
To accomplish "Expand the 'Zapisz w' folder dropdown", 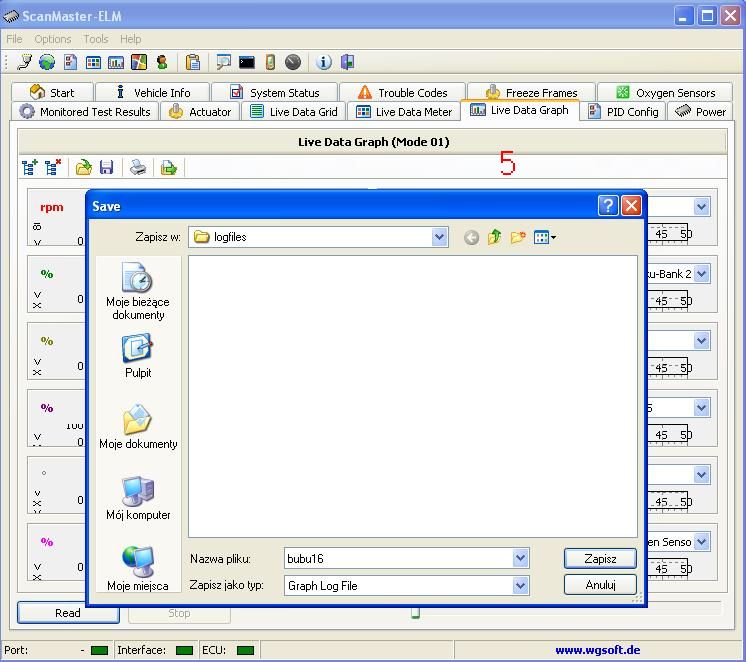I will [x=439, y=237].
